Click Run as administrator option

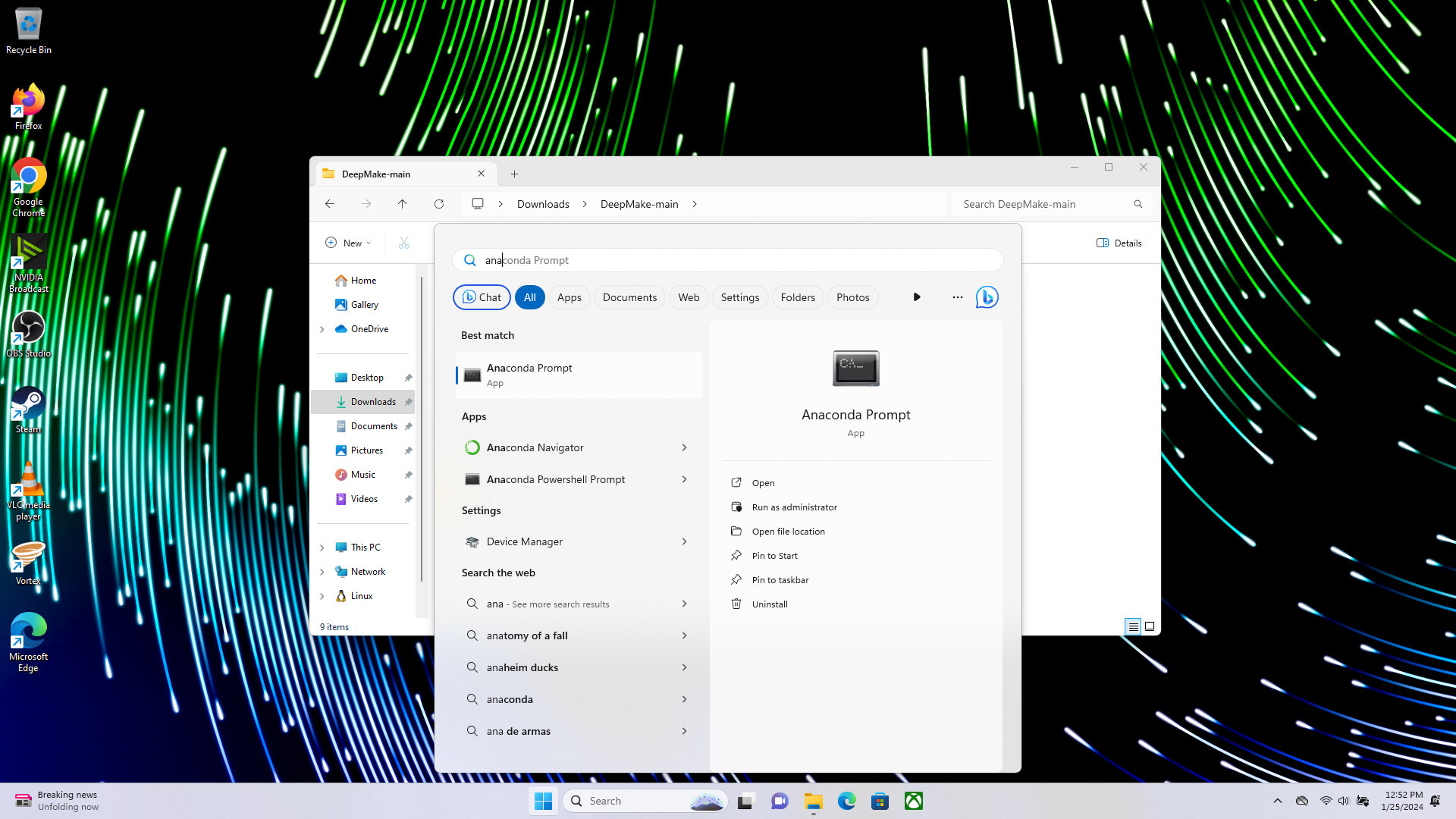pyautogui.click(x=794, y=507)
